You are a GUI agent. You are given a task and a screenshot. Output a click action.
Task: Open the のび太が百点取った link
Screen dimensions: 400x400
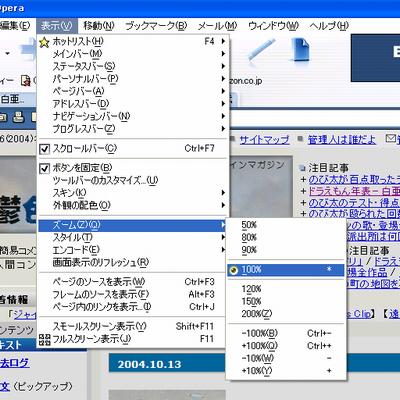(x=354, y=180)
